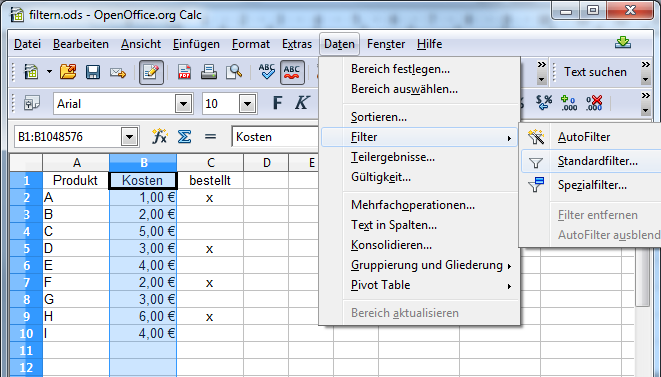This screenshot has height=377, width=661.
Task: Send document as e-mail icon
Action: pos(118,73)
